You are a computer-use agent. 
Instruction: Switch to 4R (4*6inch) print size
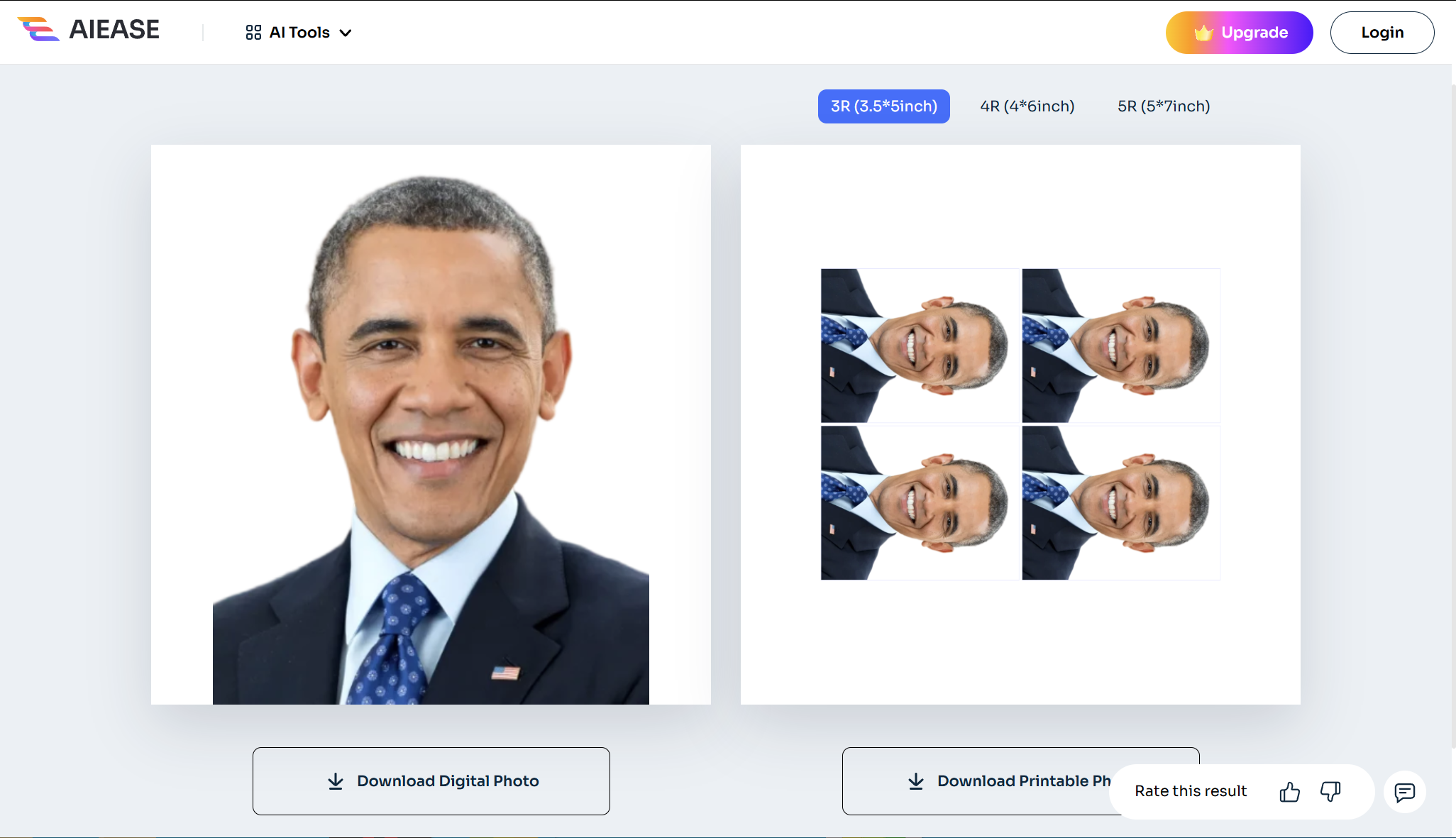(x=1027, y=106)
